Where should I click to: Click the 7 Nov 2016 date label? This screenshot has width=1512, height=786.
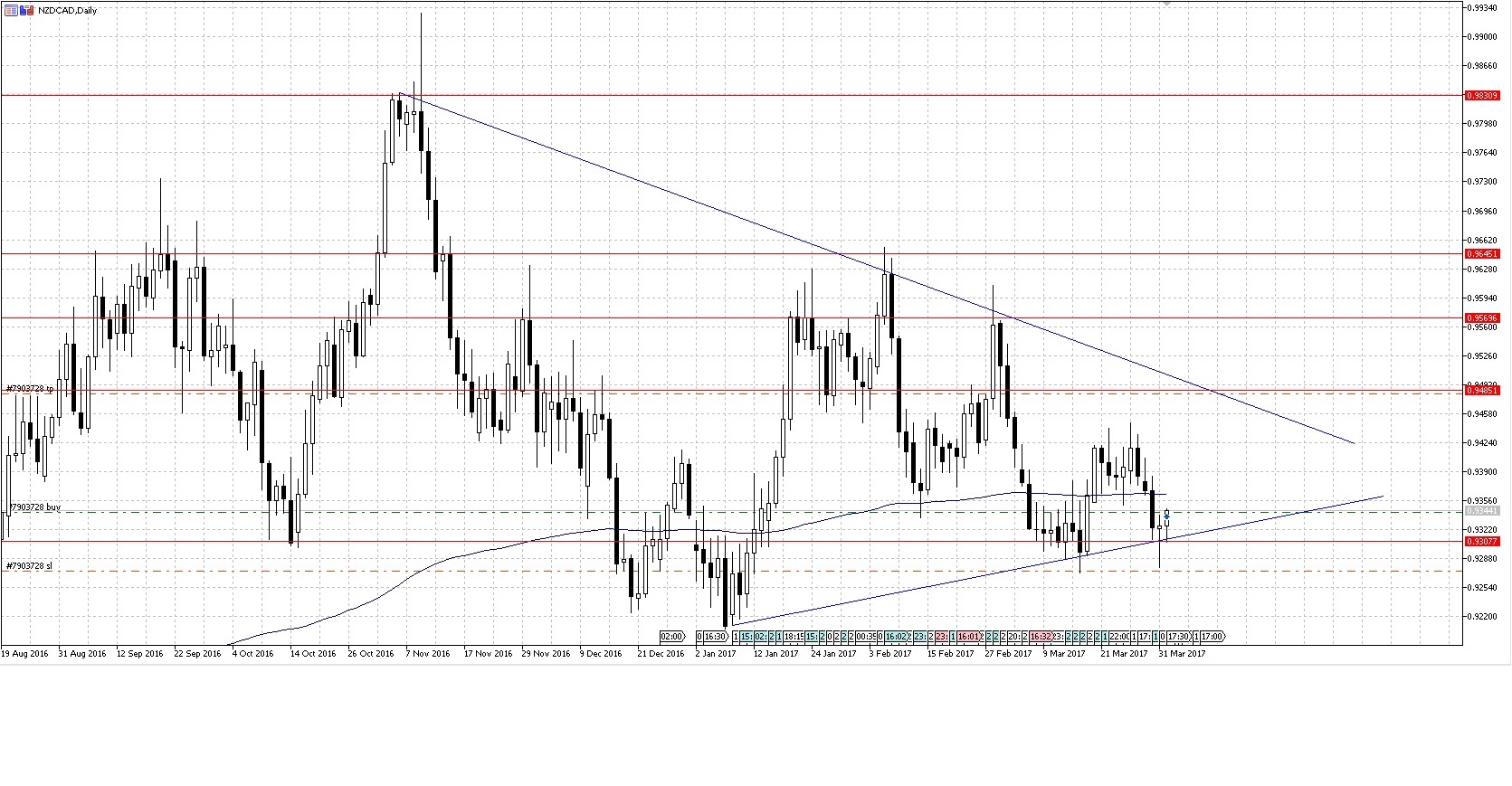pyautogui.click(x=428, y=653)
